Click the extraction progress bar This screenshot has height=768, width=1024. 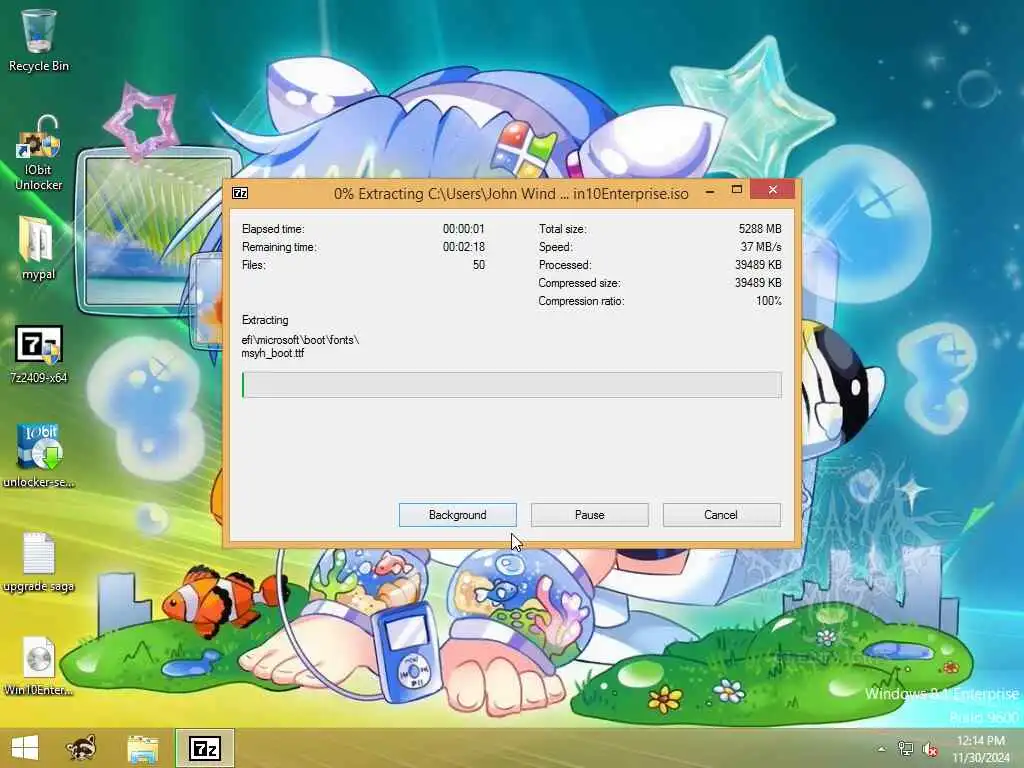[511, 385]
